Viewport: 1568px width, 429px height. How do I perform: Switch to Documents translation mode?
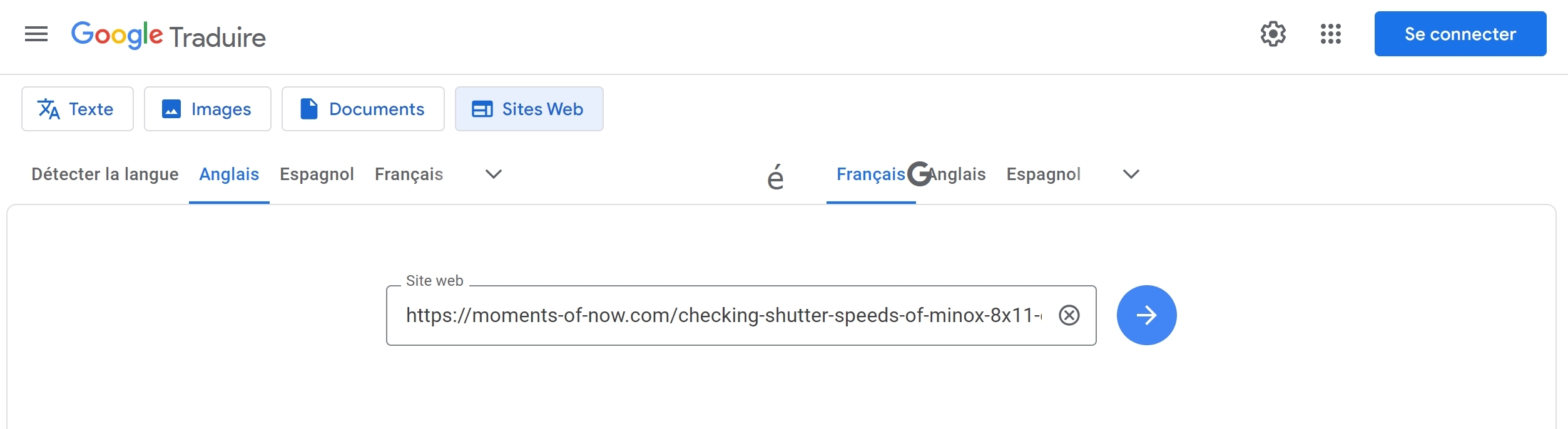click(x=363, y=109)
